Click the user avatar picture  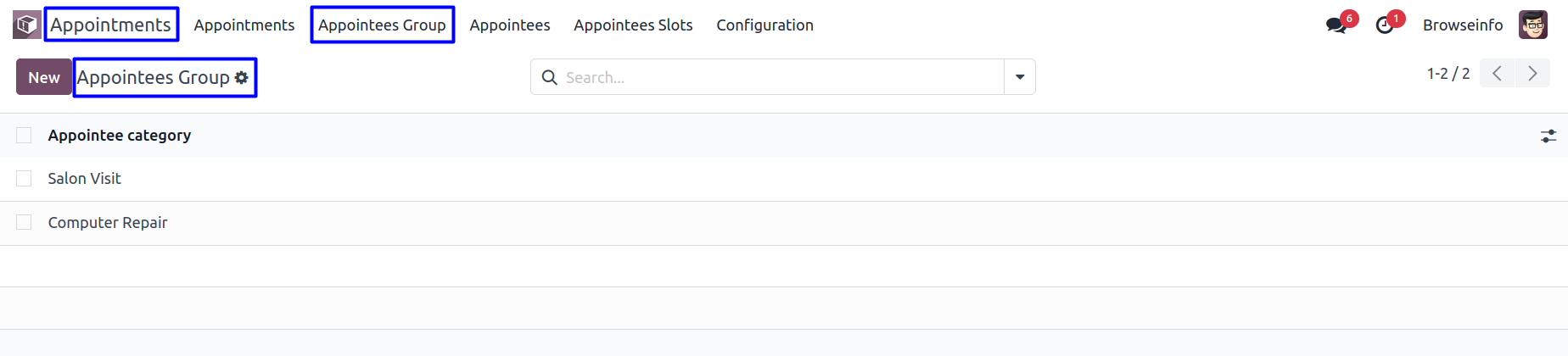pyautogui.click(x=1533, y=25)
